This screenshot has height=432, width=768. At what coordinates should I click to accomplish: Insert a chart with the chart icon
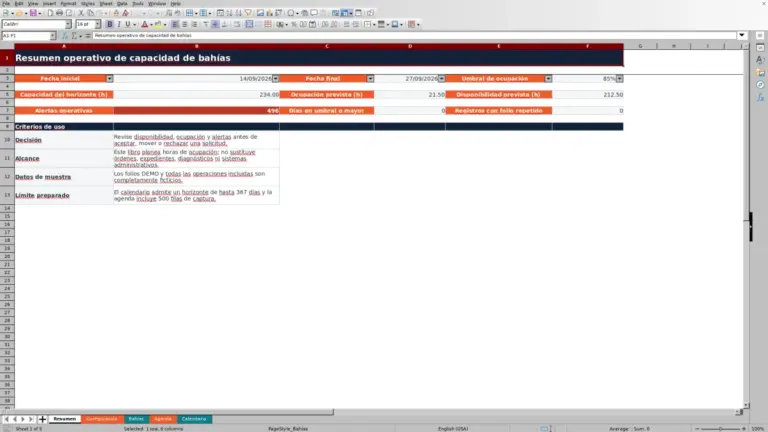point(269,13)
